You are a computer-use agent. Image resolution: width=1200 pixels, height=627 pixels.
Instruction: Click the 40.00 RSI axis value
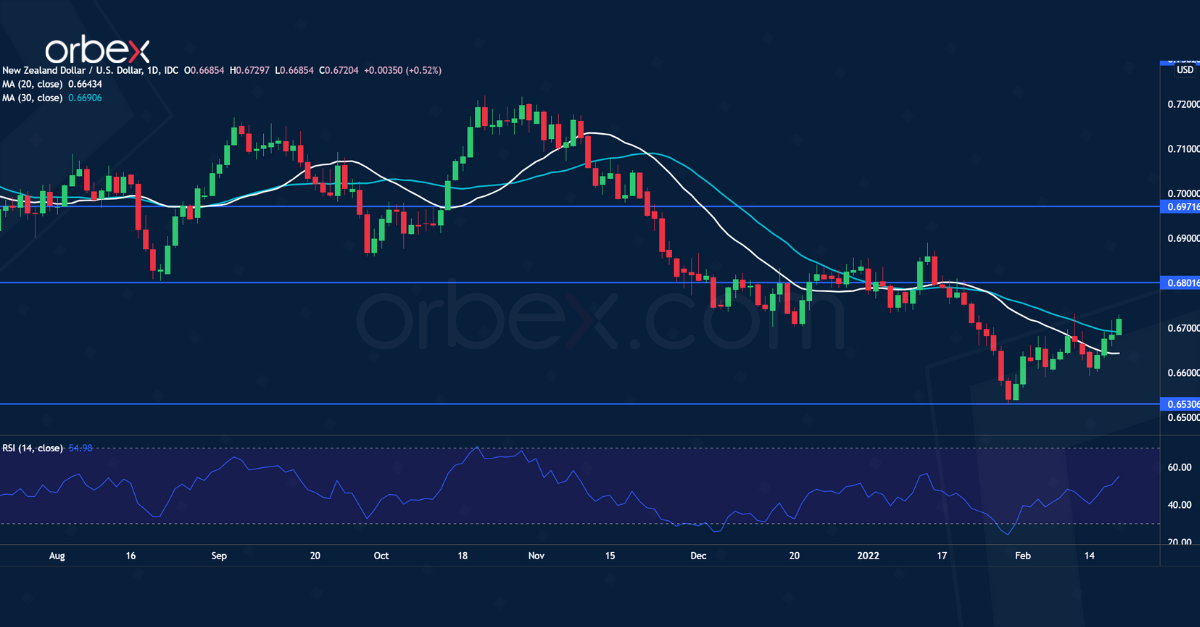[x=1179, y=505]
